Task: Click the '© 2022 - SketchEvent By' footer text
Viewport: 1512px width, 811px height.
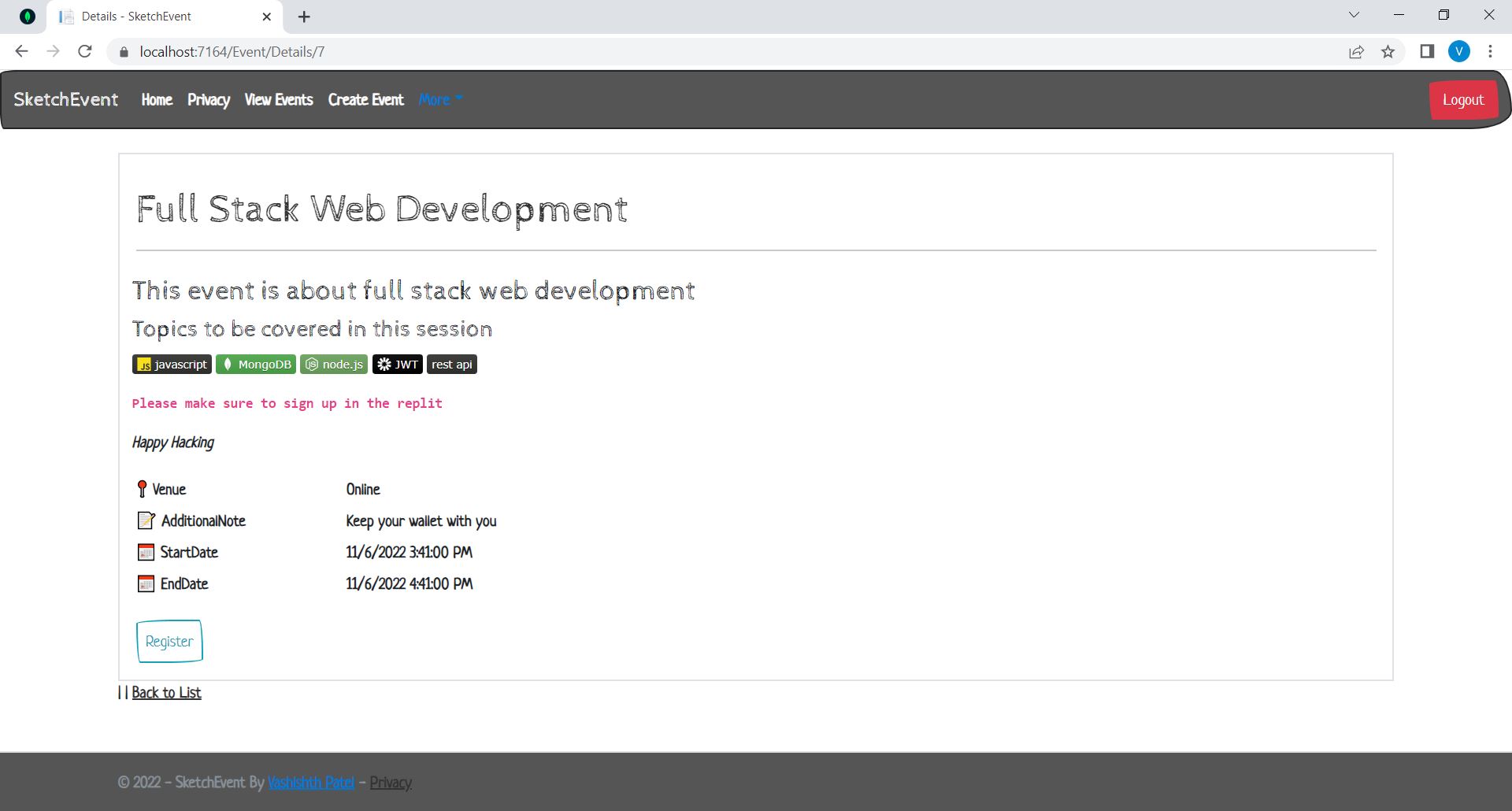Action: tap(191, 783)
